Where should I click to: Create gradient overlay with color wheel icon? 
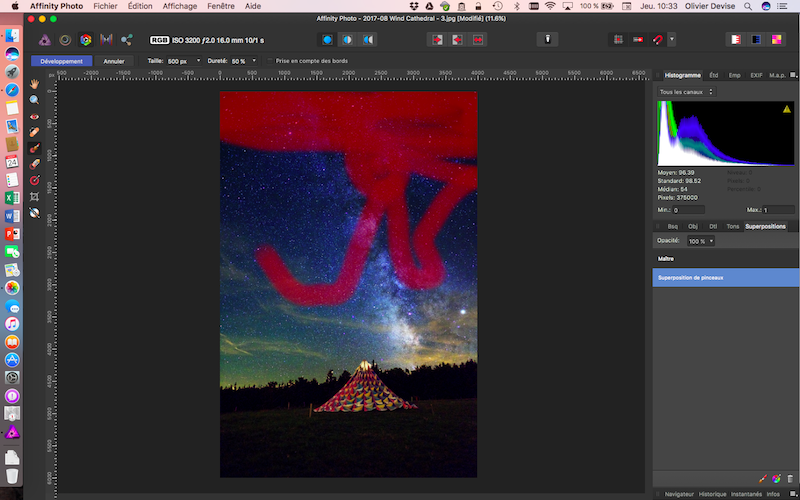pos(777,479)
